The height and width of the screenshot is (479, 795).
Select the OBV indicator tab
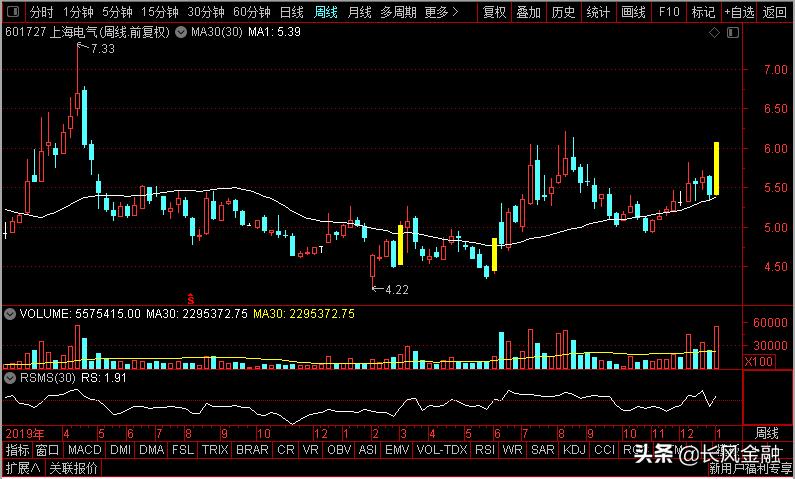tap(339, 449)
